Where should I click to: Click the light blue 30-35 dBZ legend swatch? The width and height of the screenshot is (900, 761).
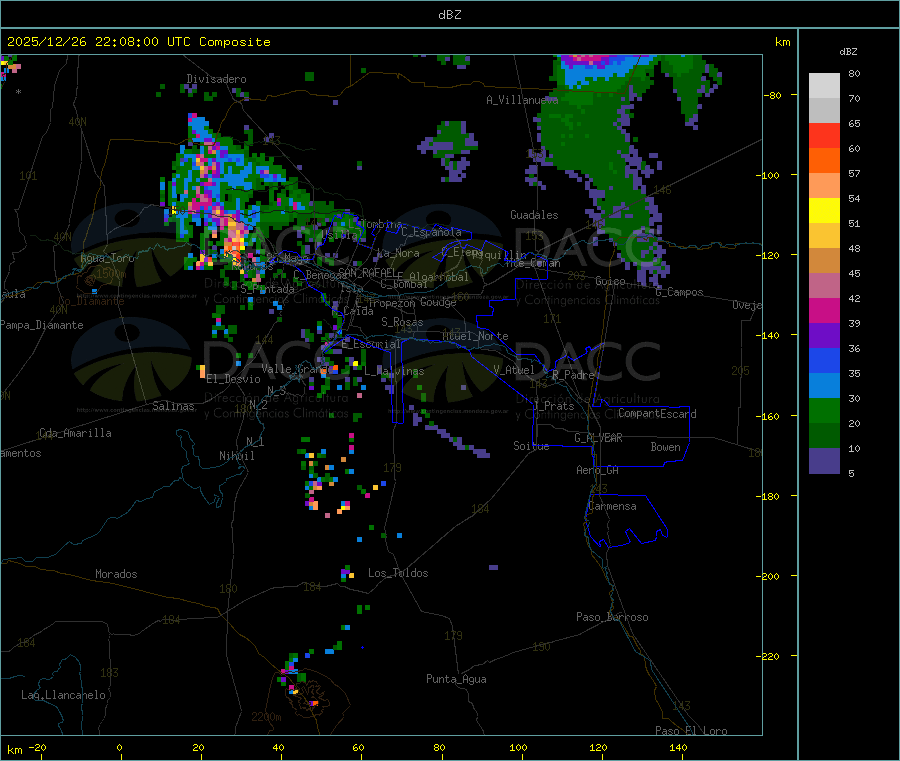pyautogui.click(x=824, y=386)
